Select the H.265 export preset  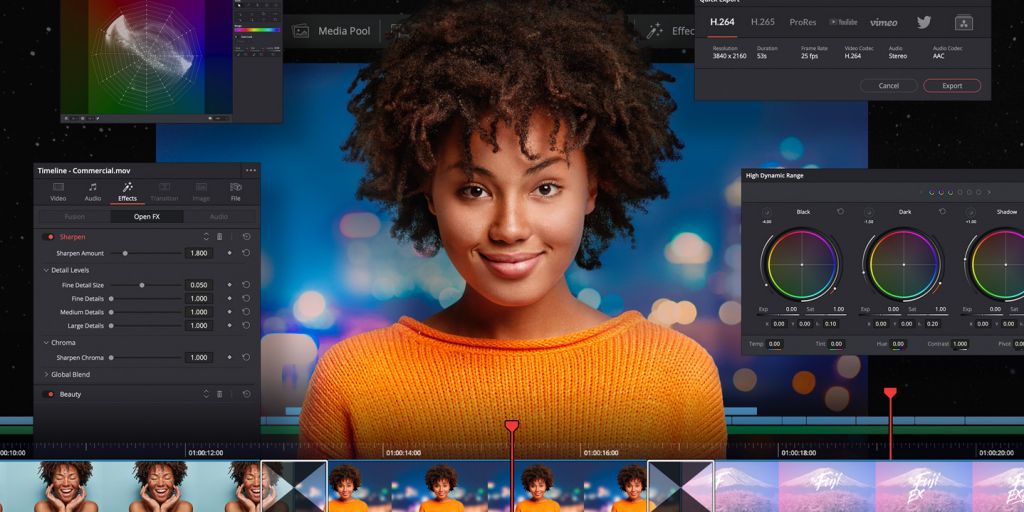click(x=763, y=22)
